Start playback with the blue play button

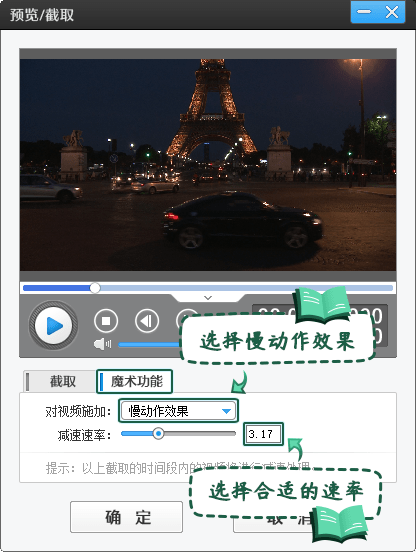(53, 325)
